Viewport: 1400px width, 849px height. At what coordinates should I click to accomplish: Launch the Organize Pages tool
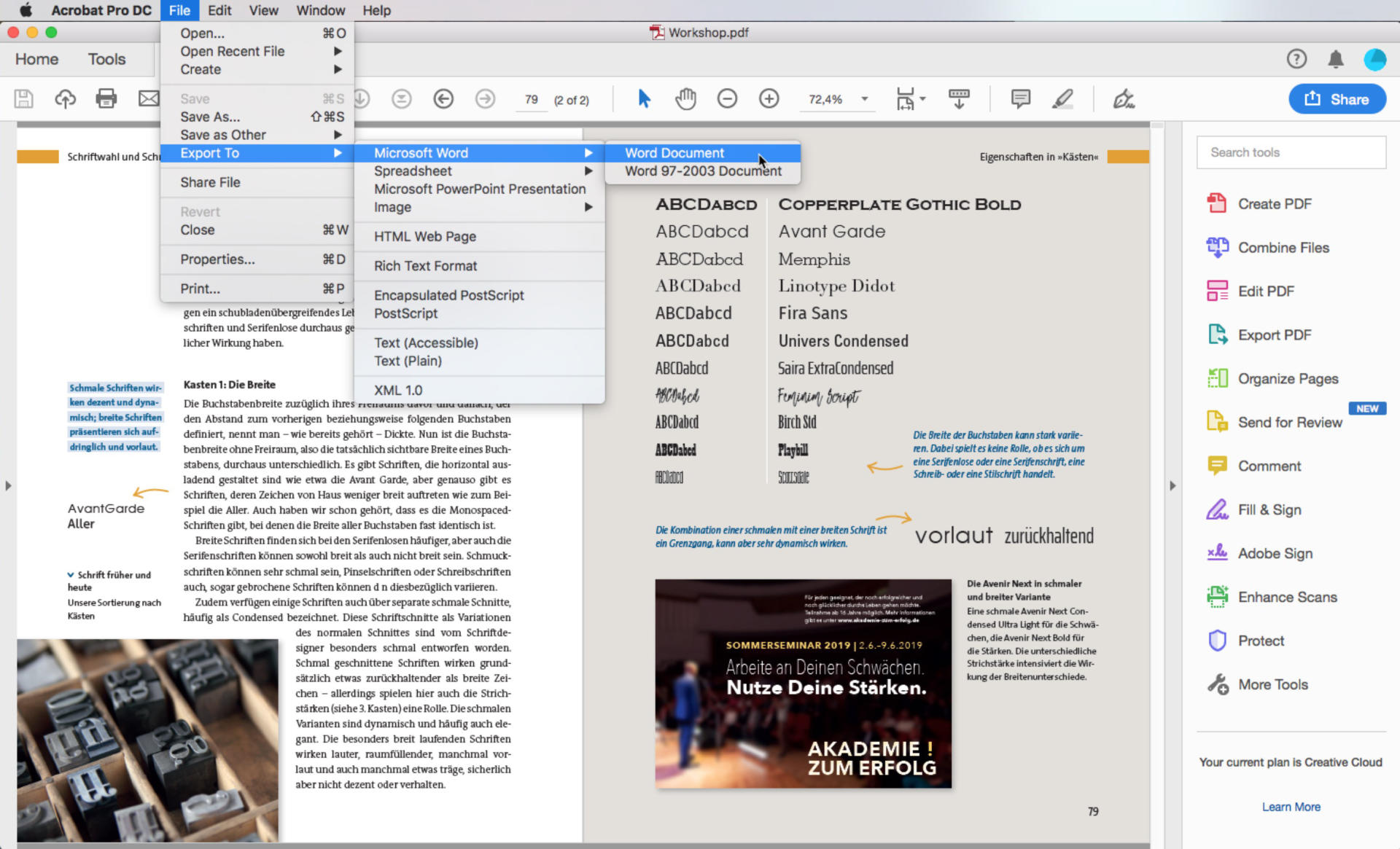(1288, 378)
